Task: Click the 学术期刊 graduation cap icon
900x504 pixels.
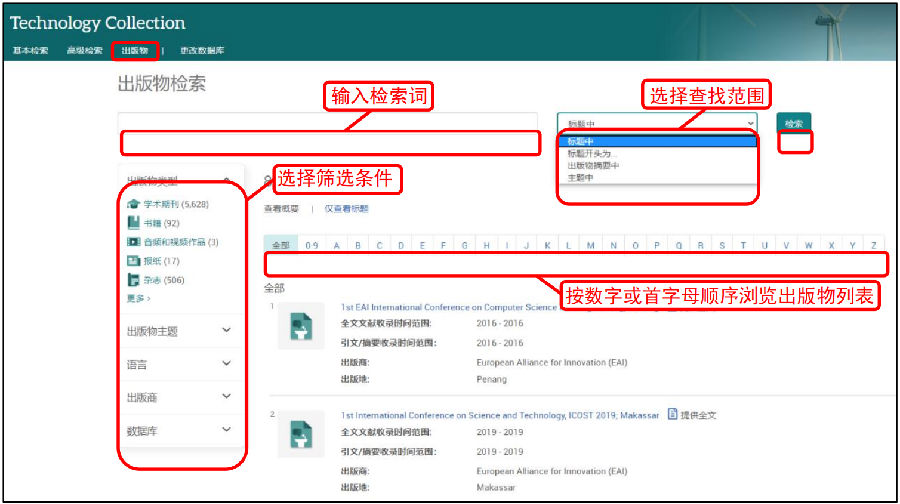Action: coord(133,204)
